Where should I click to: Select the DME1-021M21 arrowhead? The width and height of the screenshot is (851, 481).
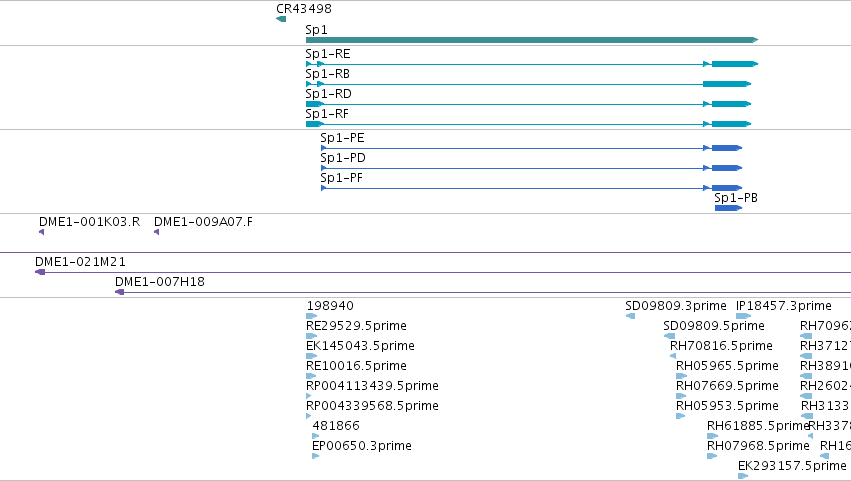point(40,272)
